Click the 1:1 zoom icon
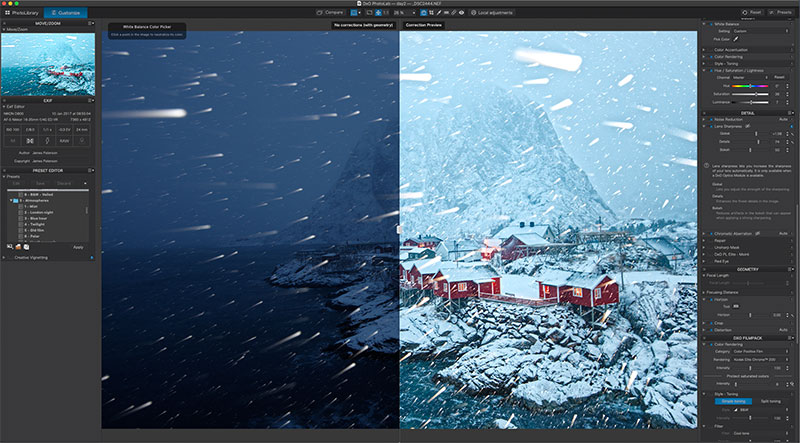 point(386,12)
